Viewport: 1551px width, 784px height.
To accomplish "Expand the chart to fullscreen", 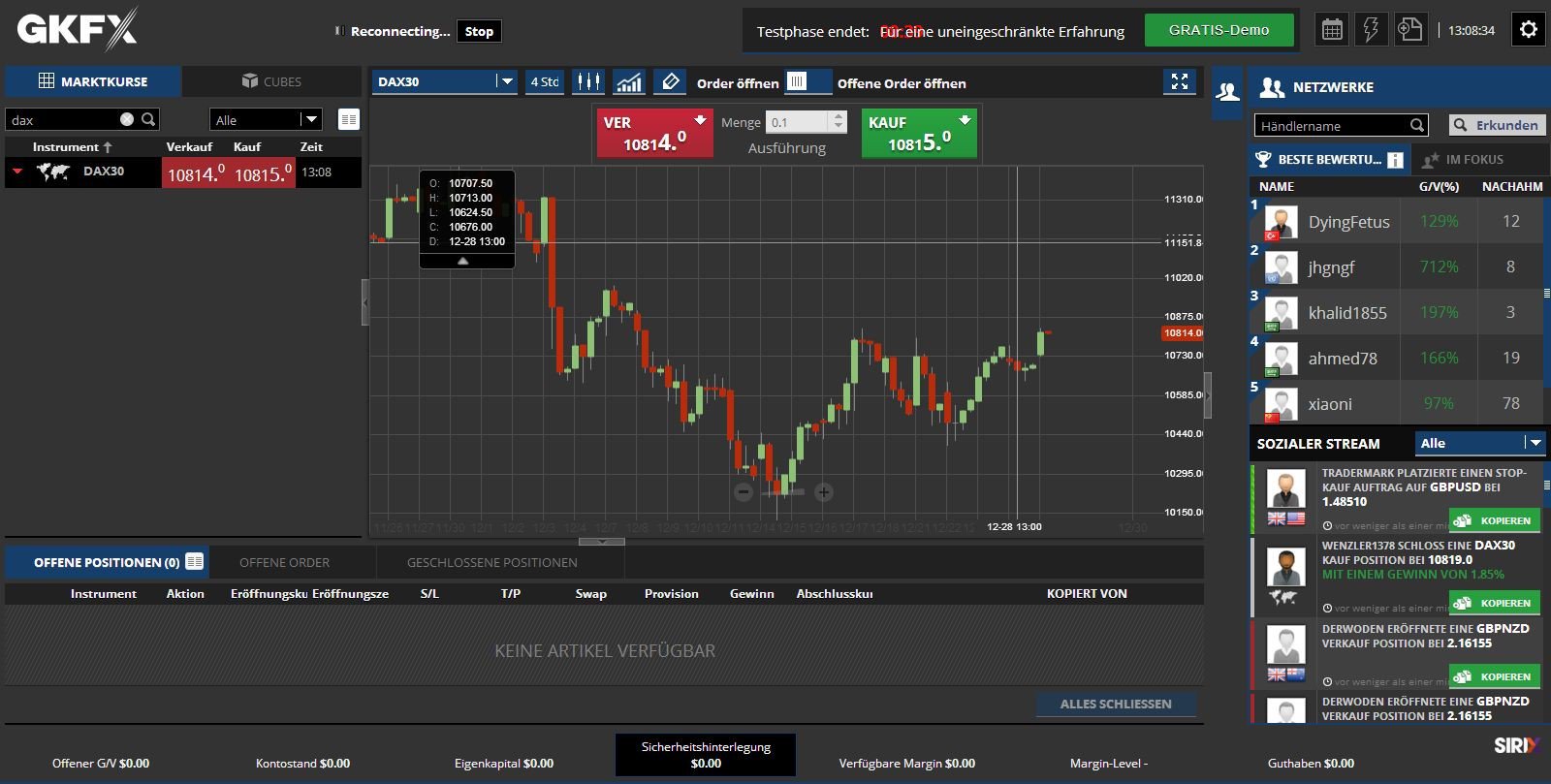I will (1180, 81).
